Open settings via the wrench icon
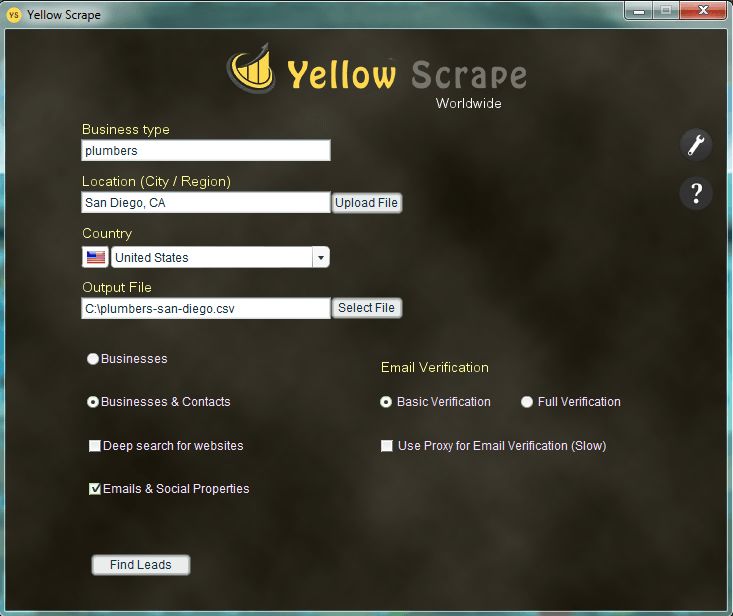 tap(696, 144)
